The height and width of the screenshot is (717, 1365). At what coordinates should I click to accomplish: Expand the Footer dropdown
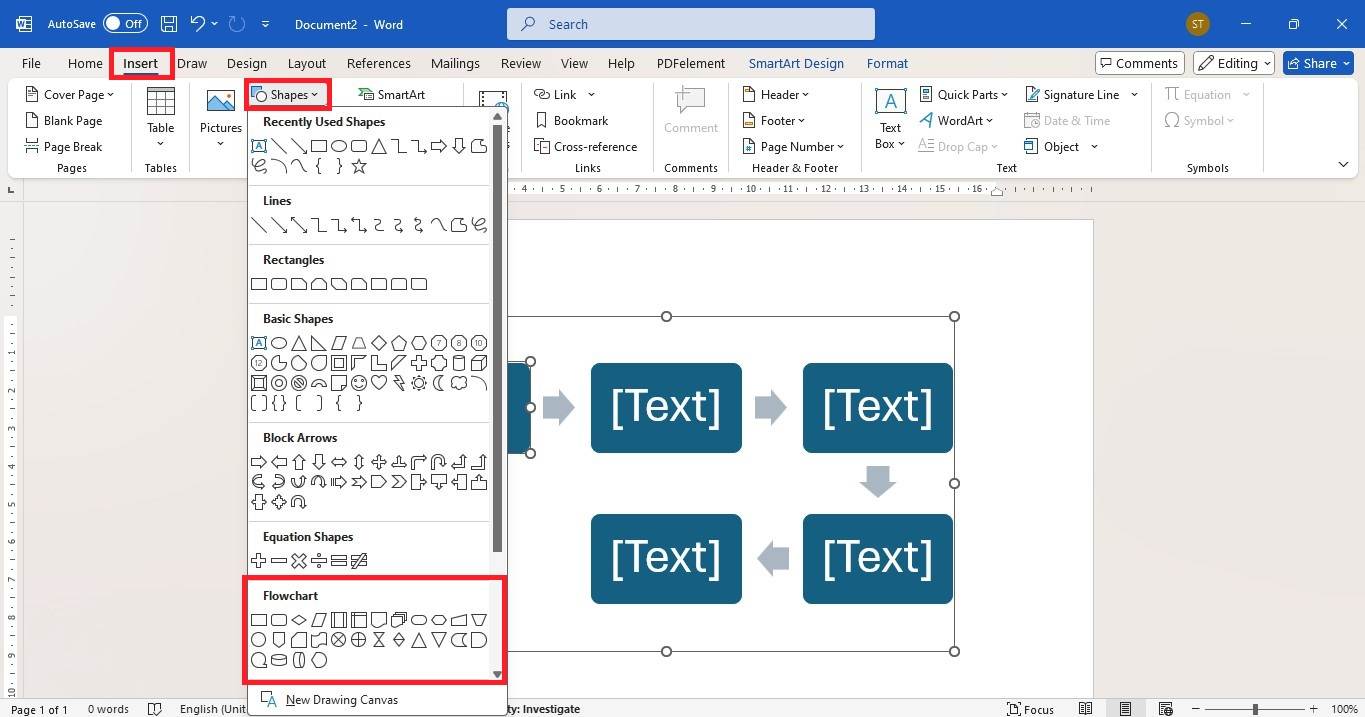(775, 120)
